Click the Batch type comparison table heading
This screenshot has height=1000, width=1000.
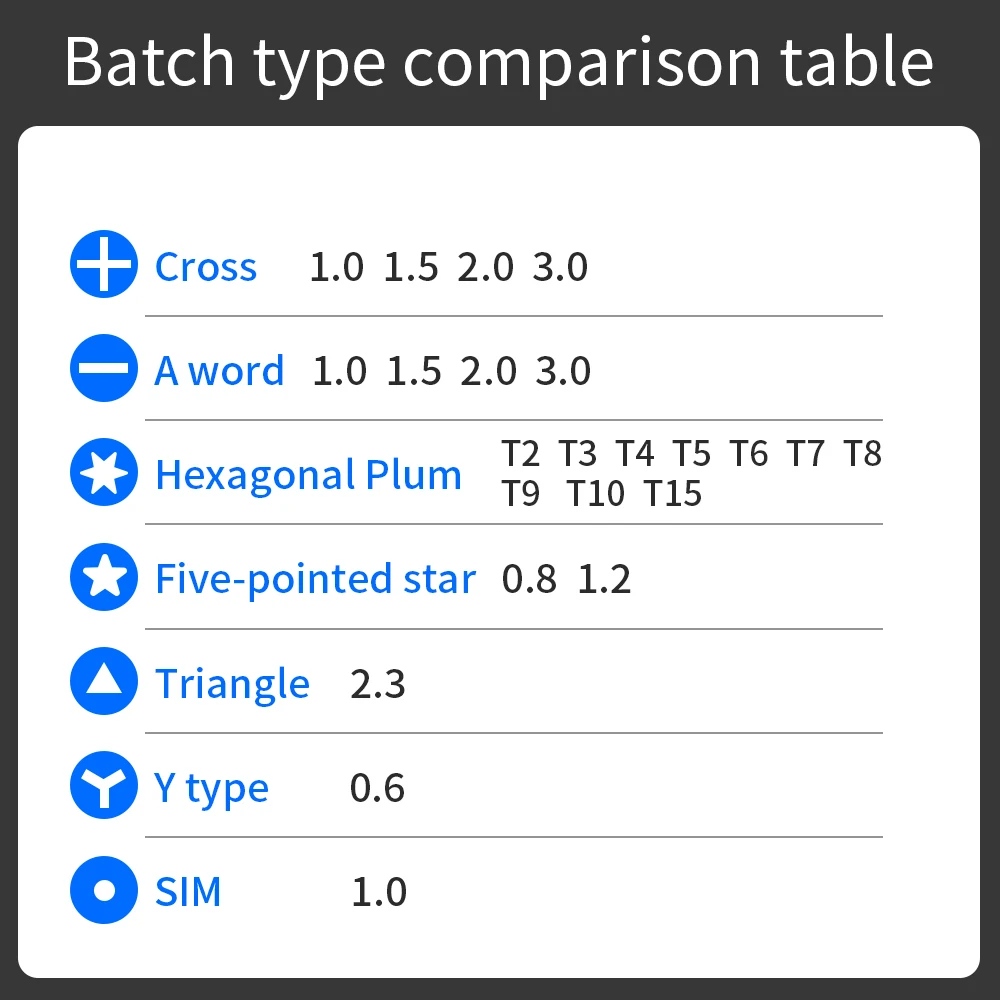[x=499, y=62]
